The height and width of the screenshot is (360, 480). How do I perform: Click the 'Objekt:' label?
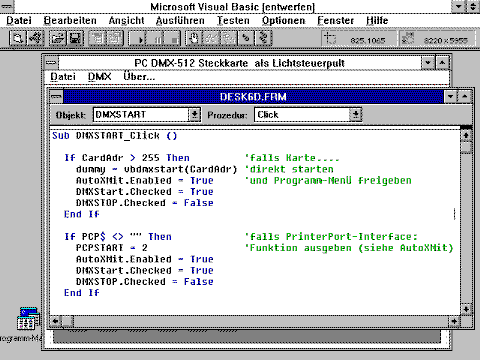click(71, 115)
